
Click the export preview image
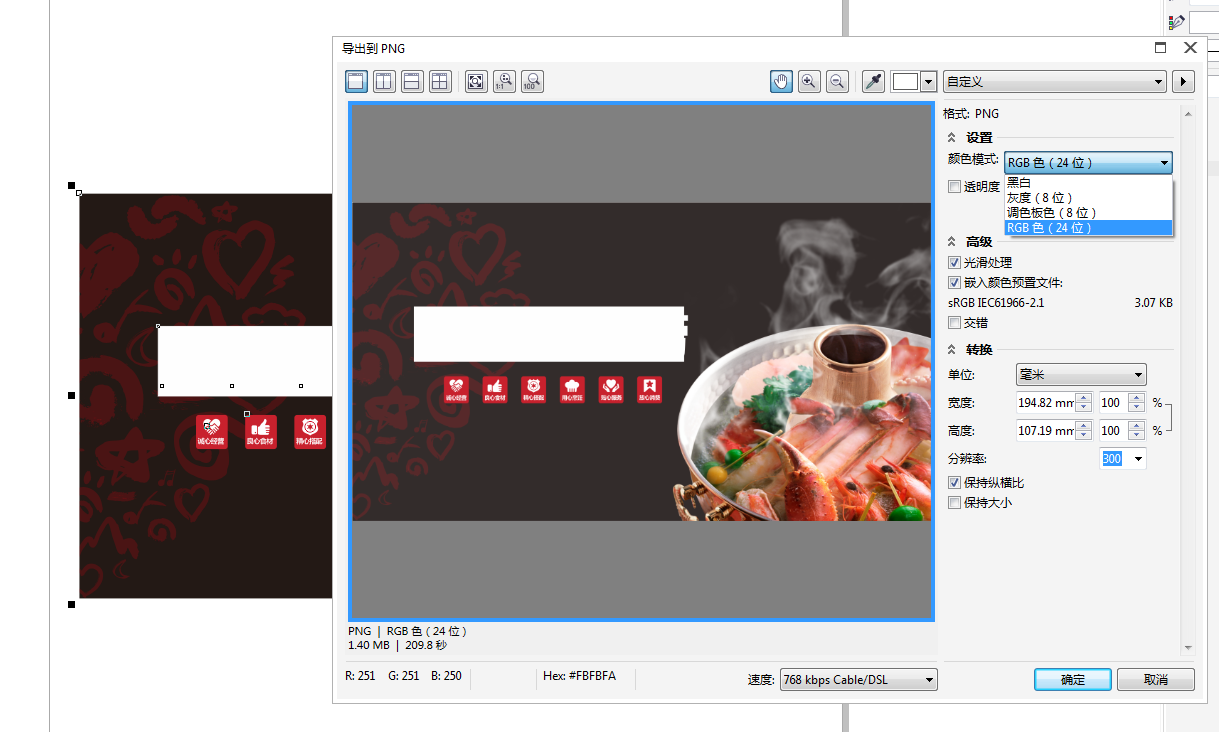point(641,362)
